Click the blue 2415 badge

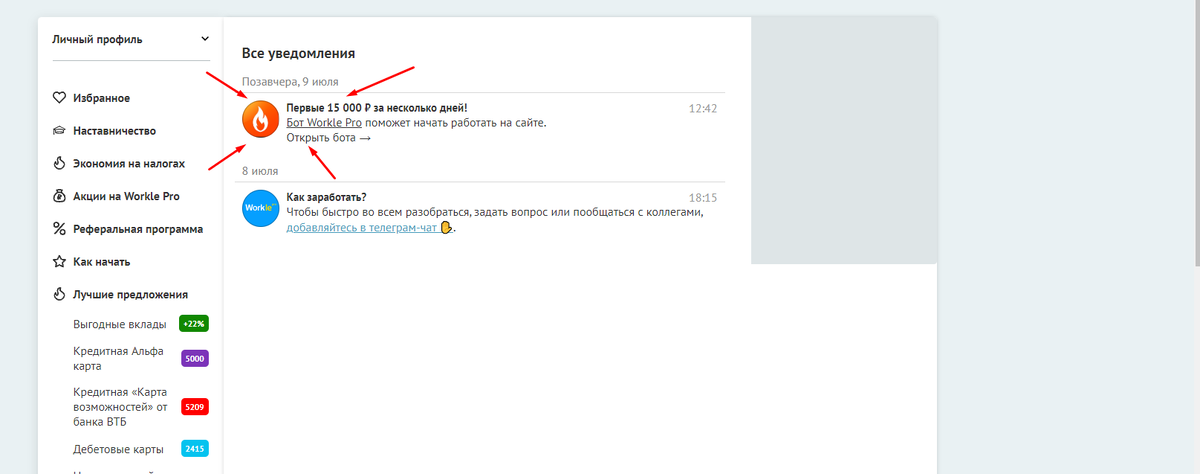[194, 449]
